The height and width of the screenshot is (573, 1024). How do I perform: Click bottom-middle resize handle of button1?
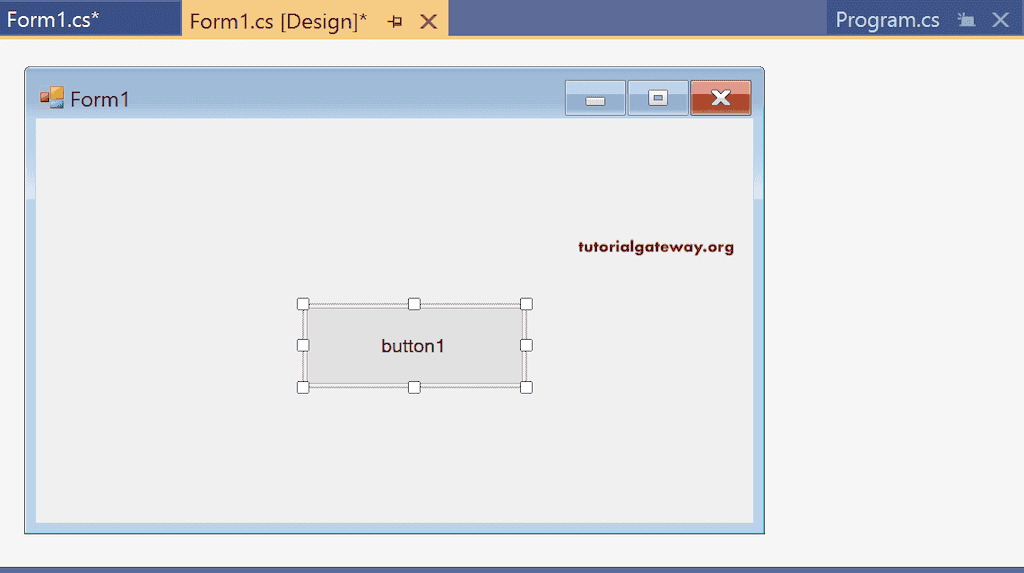pos(414,387)
